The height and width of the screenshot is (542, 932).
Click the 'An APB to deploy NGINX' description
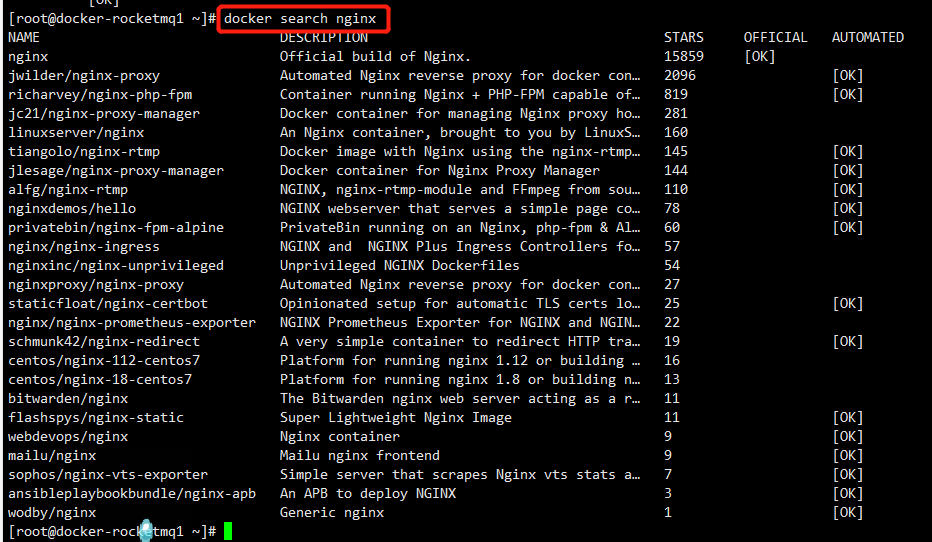point(367,494)
